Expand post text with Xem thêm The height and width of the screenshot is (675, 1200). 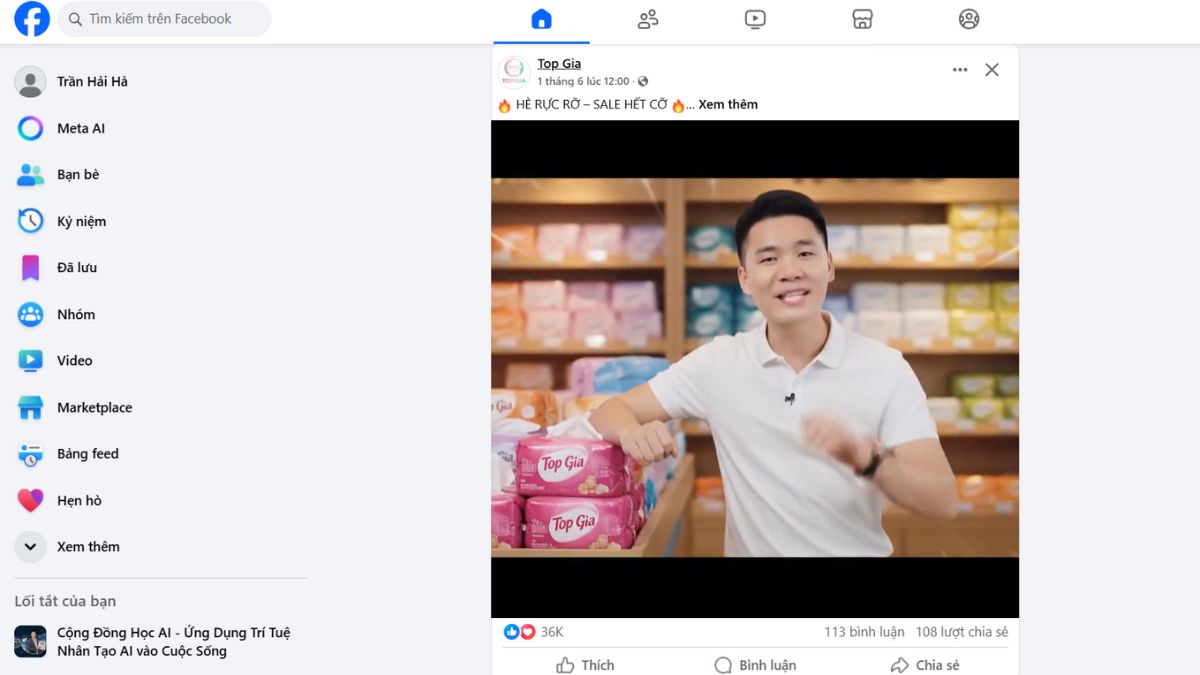tap(728, 104)
